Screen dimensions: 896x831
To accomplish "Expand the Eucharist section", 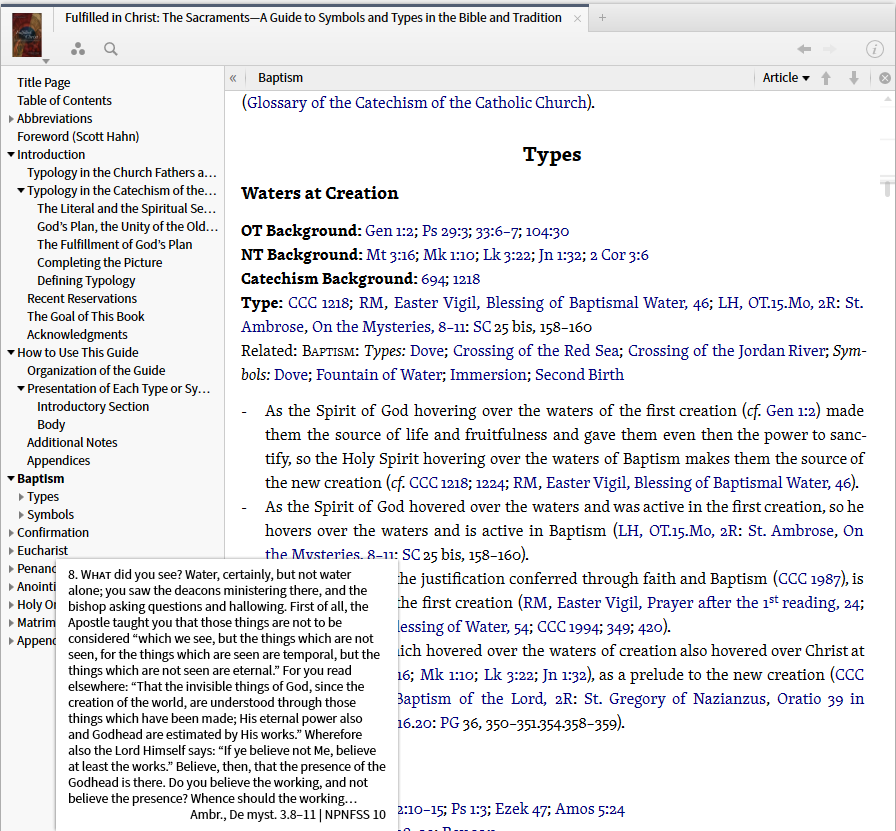I will [x=11, y=551].
